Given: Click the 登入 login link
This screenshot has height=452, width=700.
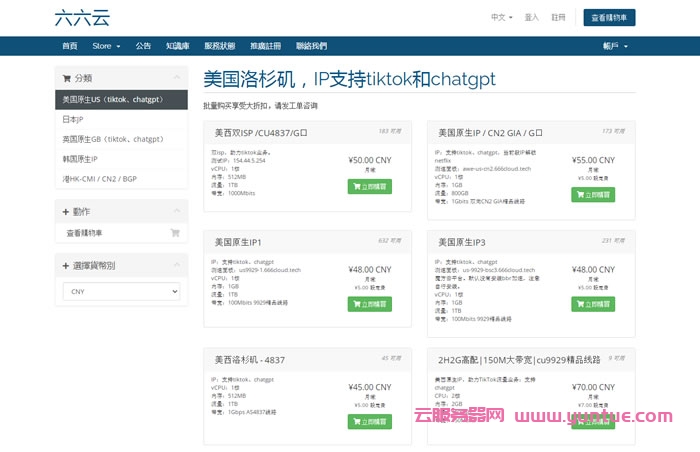Looking at the screenshot, I should point(532,17).
